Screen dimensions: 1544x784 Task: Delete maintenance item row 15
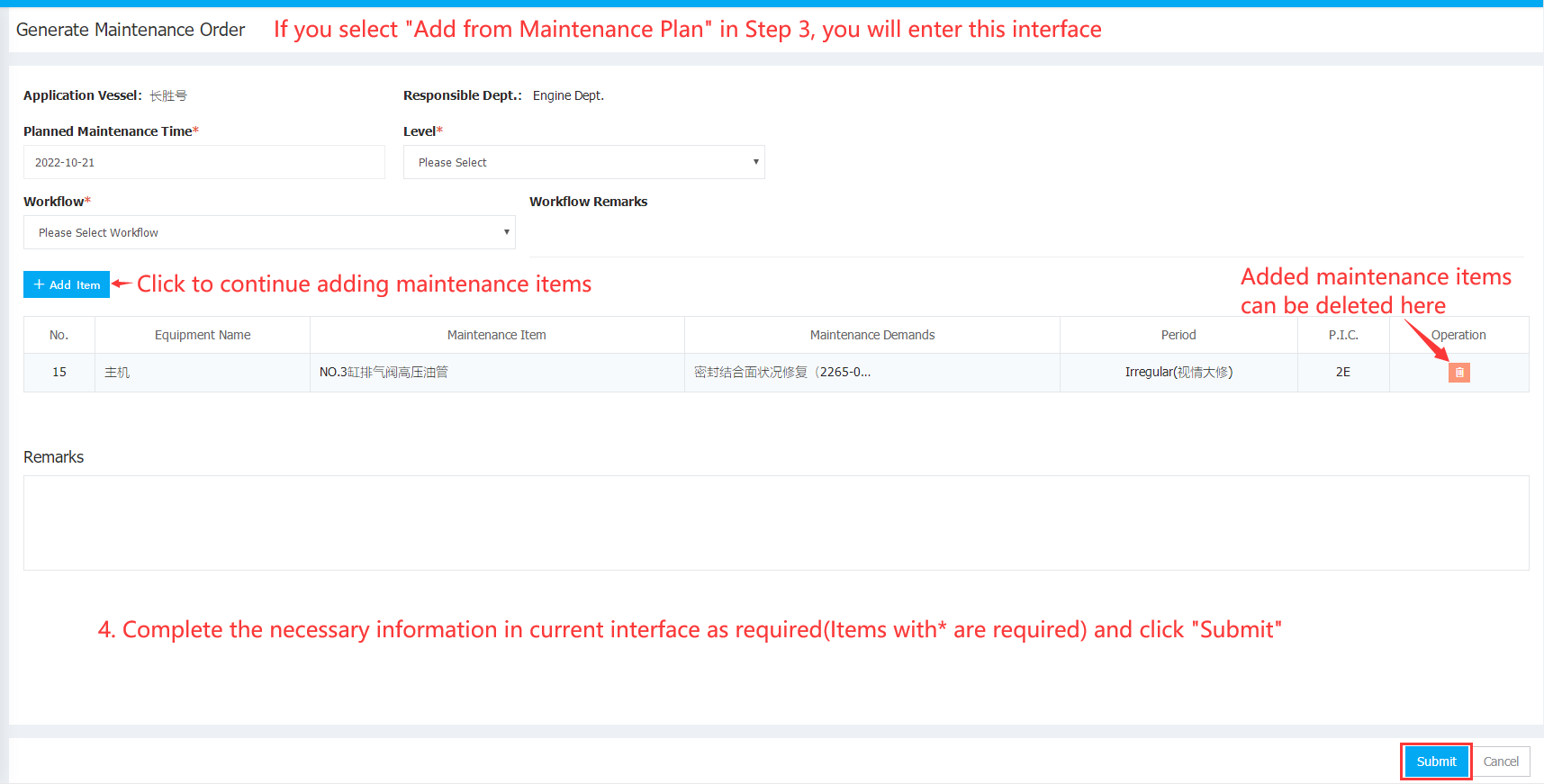tap(1458, 372)
